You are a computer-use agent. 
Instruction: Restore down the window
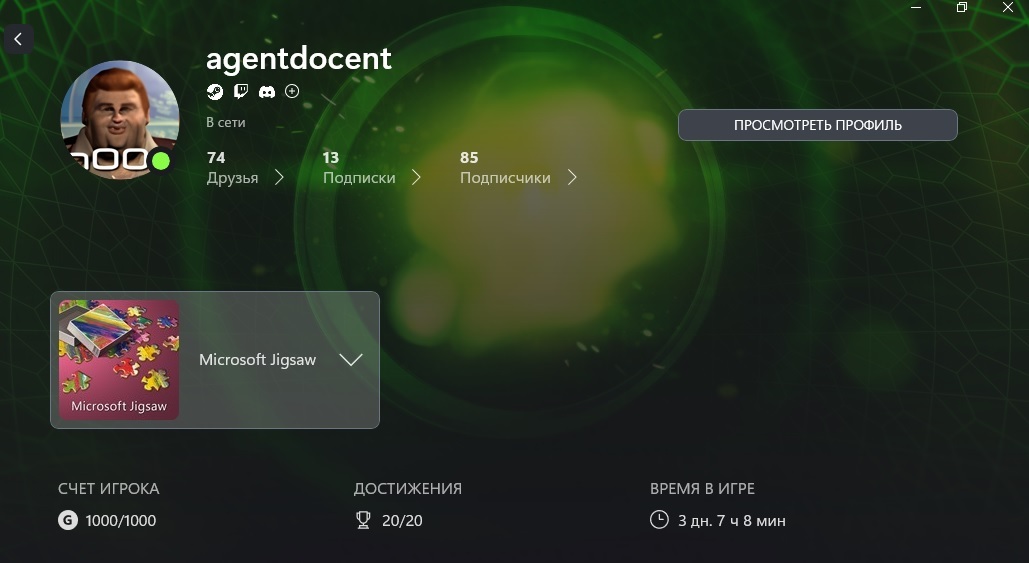(961, 8)
